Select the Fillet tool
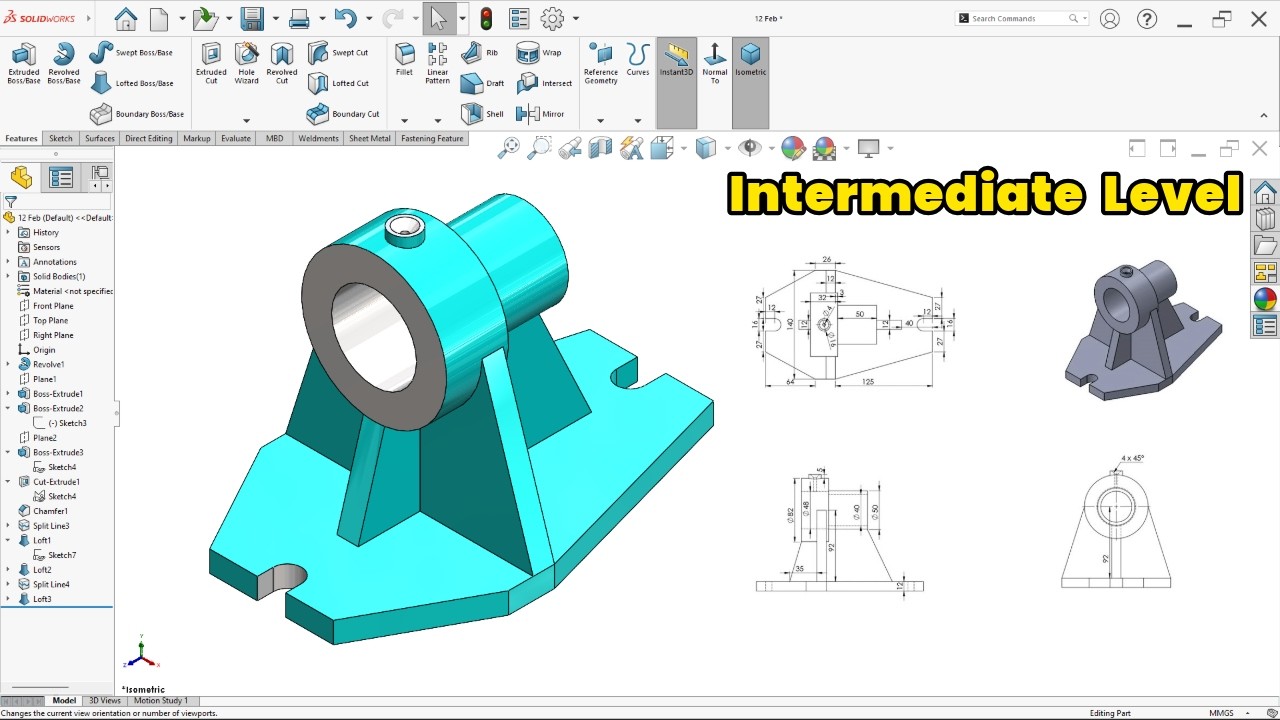1280x720 pixels. (404, 60)
